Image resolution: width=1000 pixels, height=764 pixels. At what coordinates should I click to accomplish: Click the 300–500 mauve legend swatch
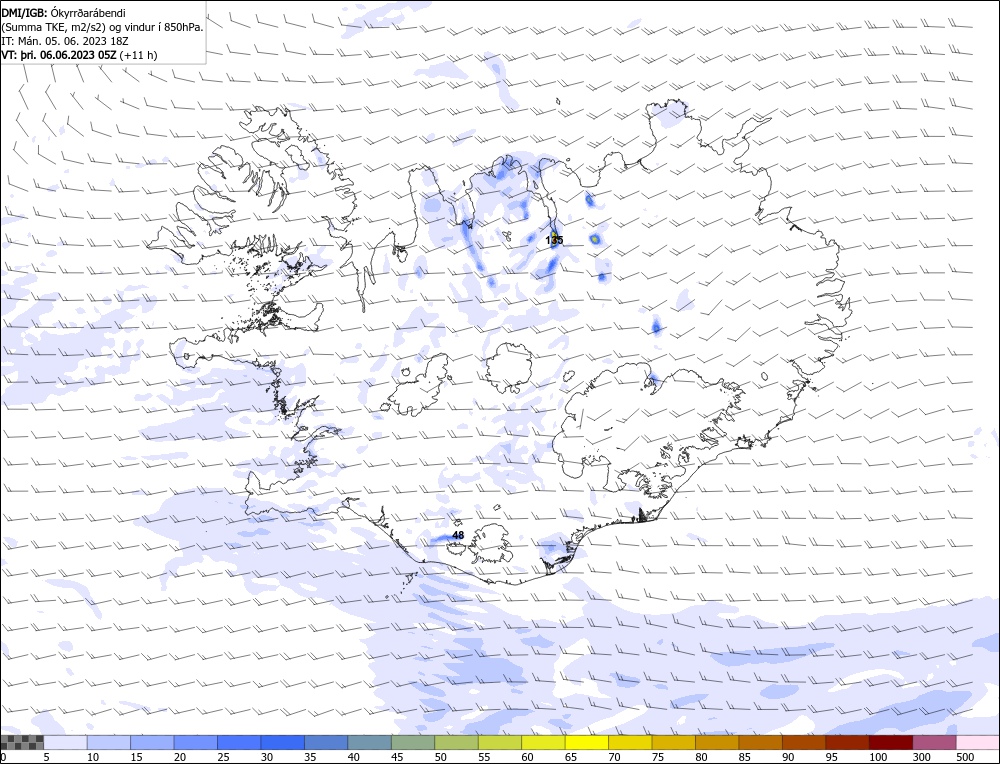tap(934, 742)
